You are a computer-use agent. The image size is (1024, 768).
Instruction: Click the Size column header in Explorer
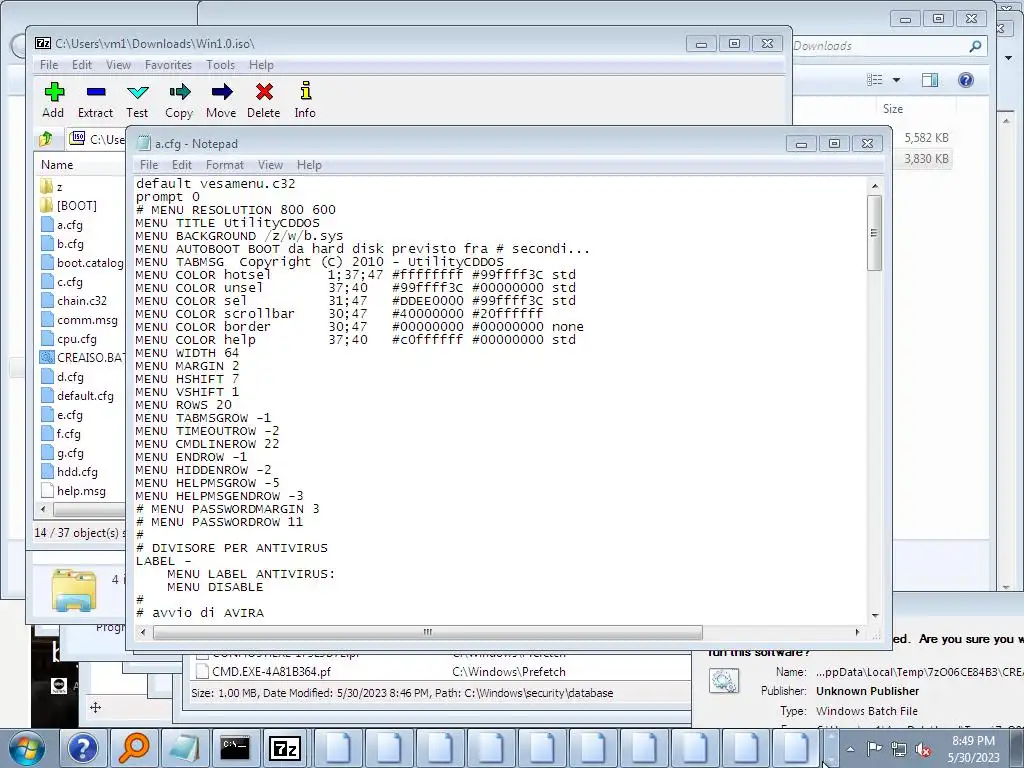tap(893, 109)
